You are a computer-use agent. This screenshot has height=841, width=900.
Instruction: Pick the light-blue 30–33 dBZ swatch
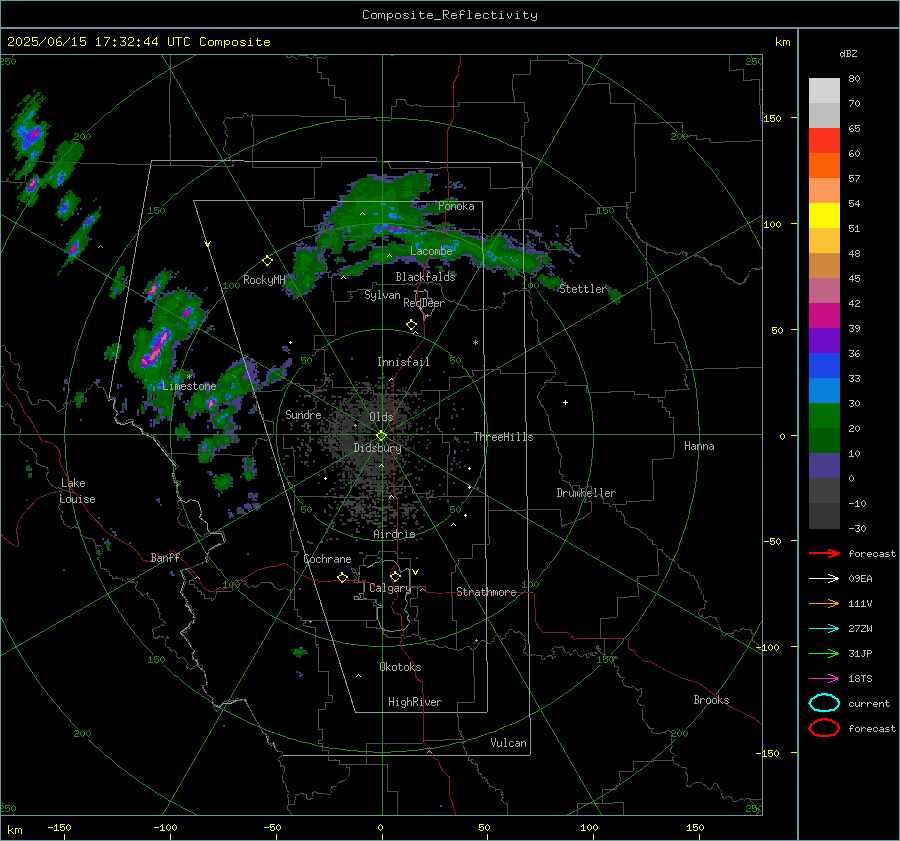[x=824, y=390]
